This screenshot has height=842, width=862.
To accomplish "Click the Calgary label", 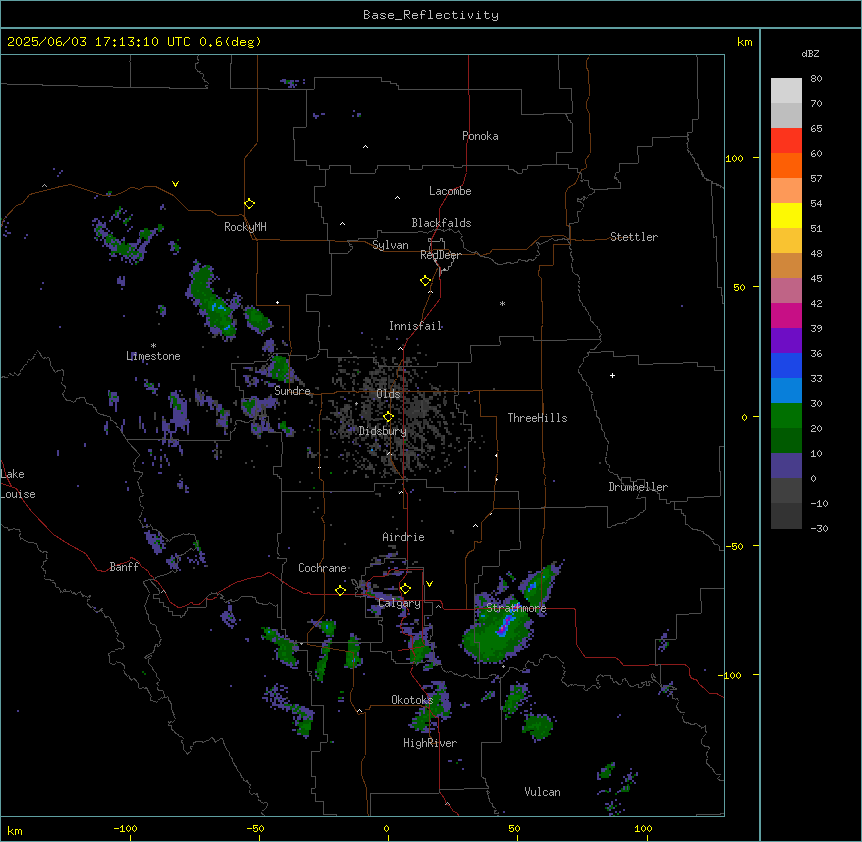I will 399,603.
